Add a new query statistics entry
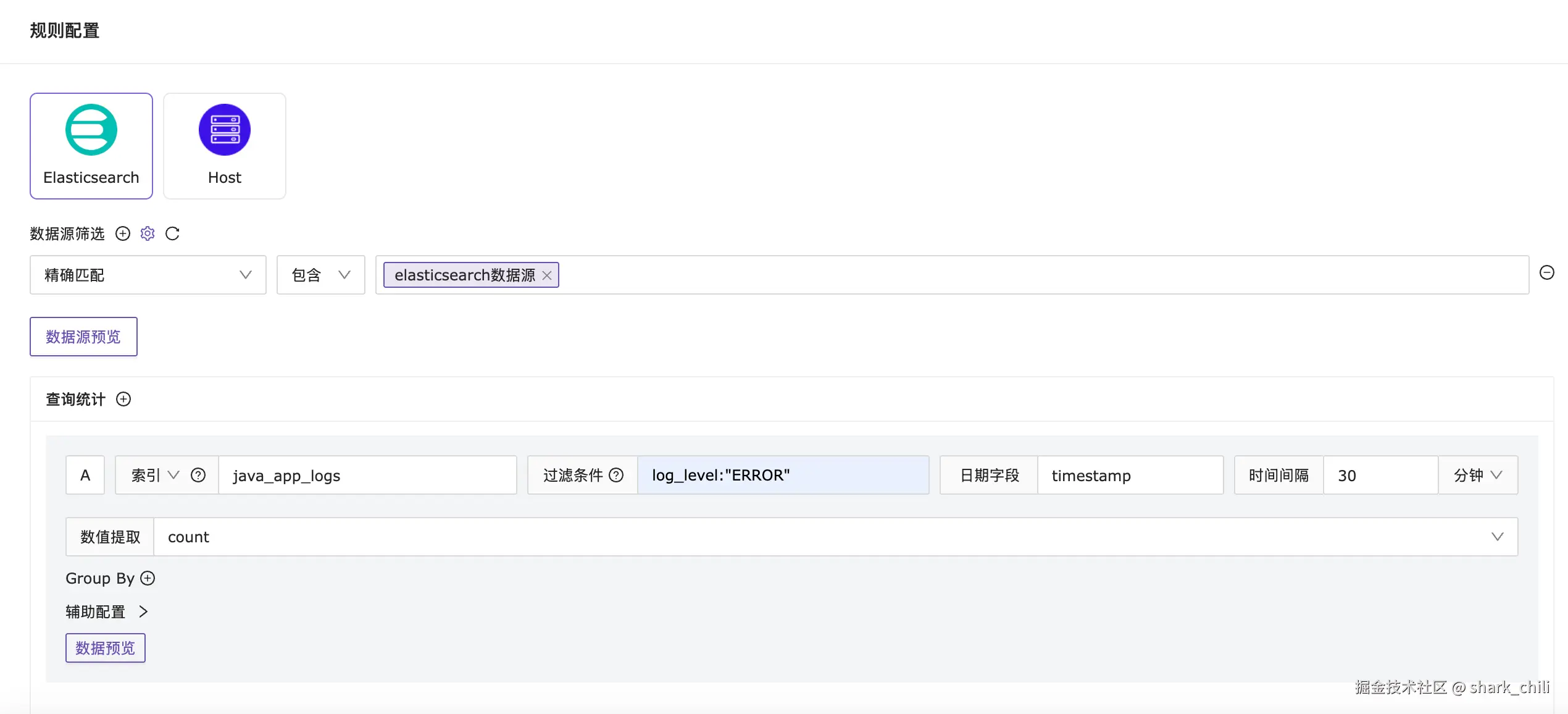Screen dimensions: 1568x714 click(123, 399)
